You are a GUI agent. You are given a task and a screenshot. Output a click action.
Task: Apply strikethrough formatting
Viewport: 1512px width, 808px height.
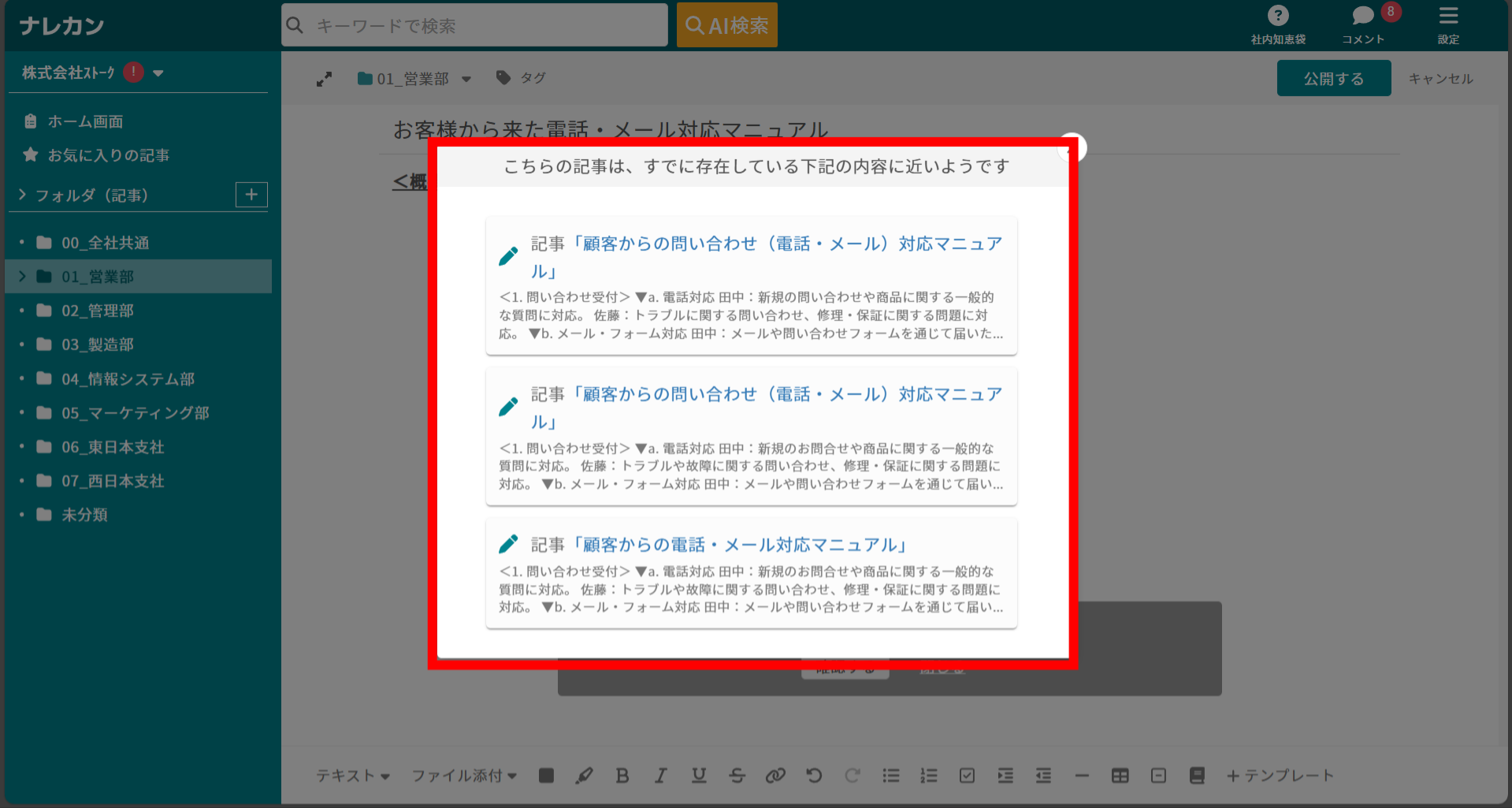coord(737,776)
